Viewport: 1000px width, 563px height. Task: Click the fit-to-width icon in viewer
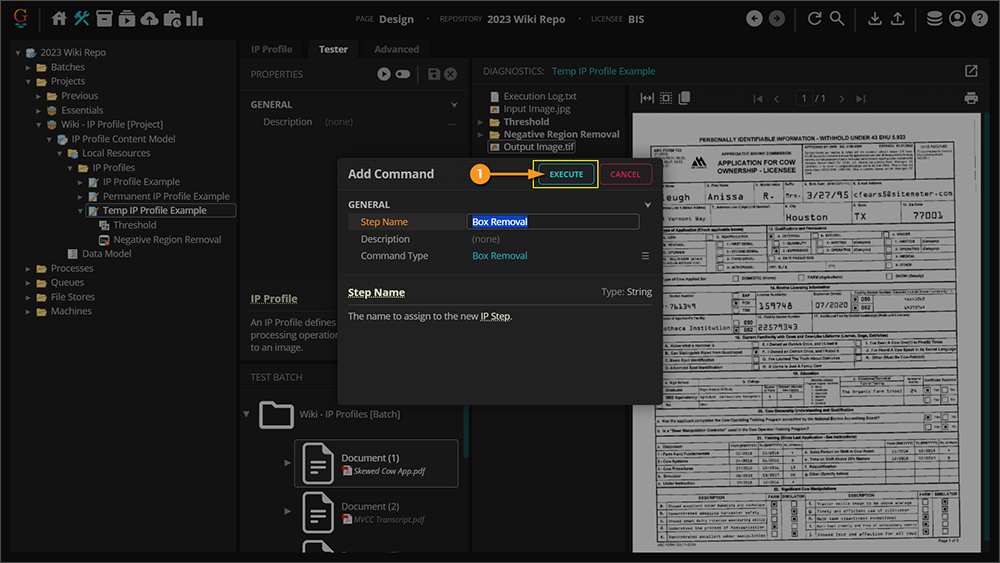647,98
